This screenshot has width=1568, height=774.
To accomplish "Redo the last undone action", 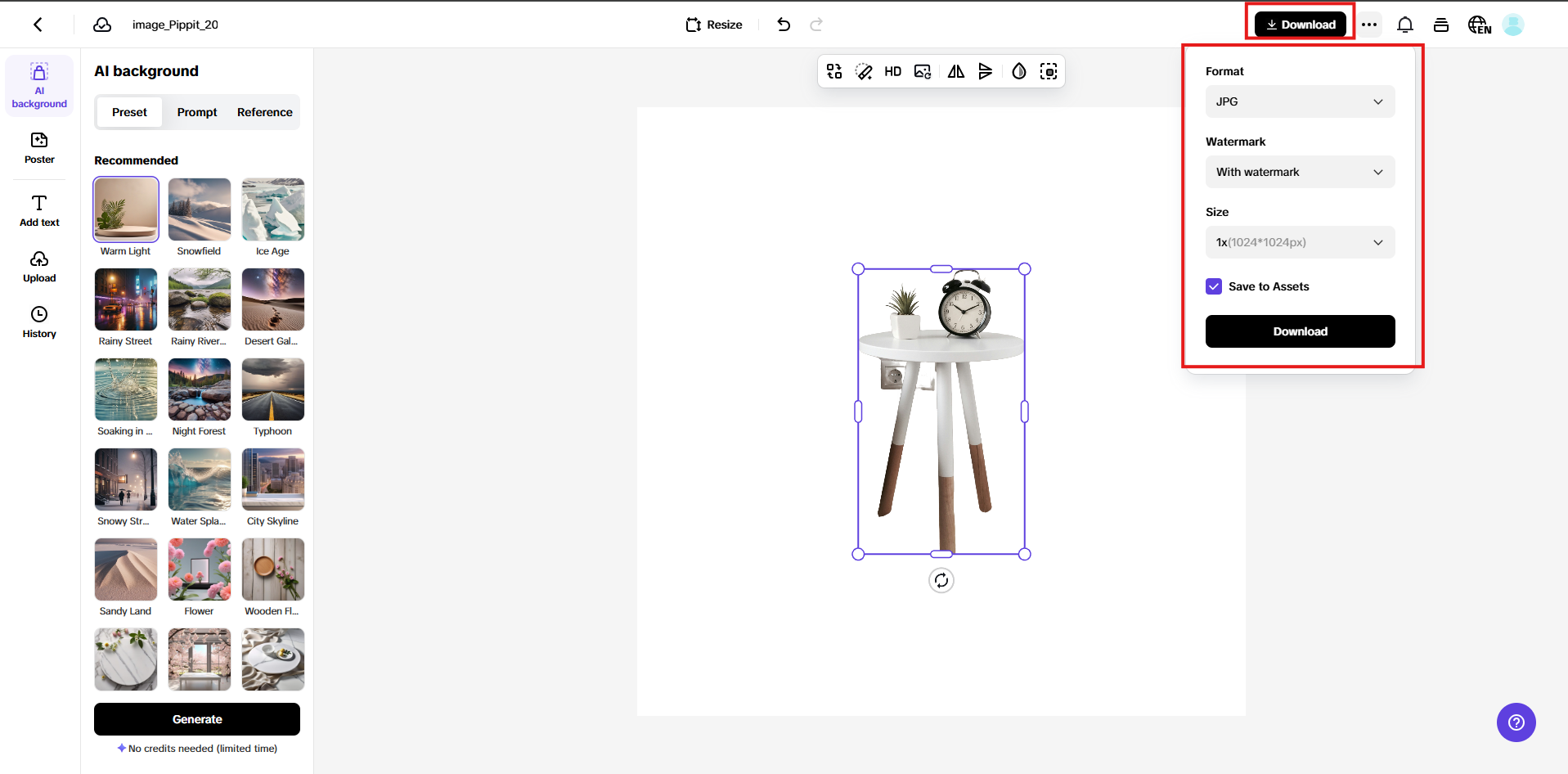I will (816, 25).
